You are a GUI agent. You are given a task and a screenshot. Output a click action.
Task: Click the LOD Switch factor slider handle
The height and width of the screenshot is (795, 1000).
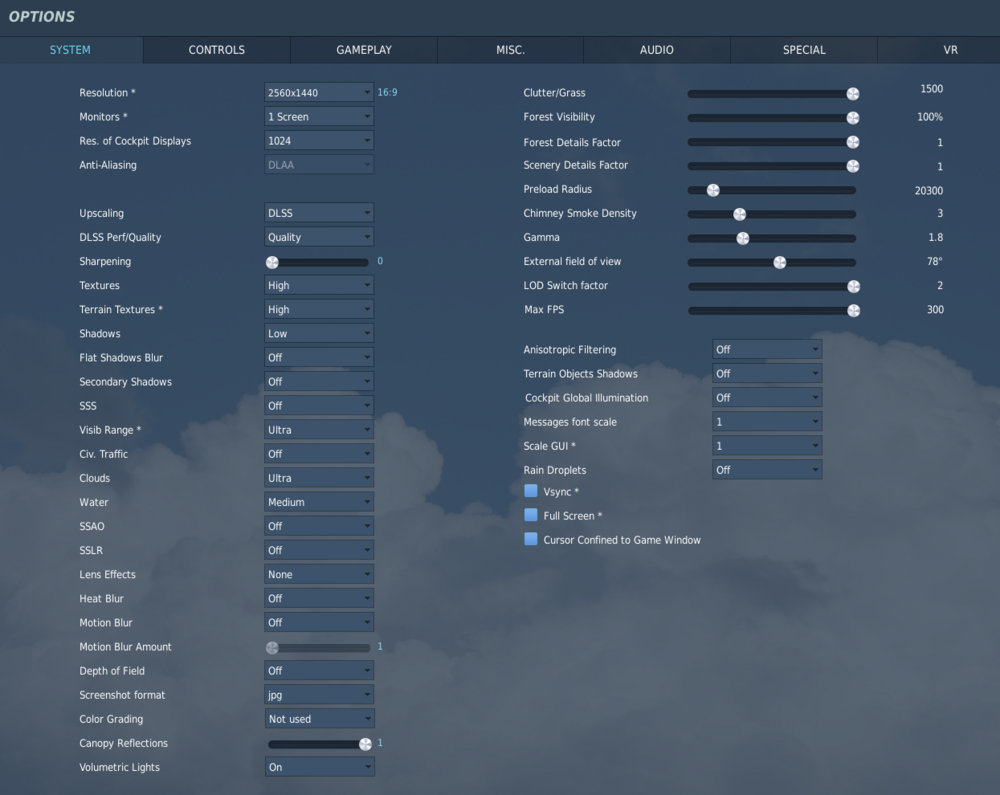pos(853,286)
